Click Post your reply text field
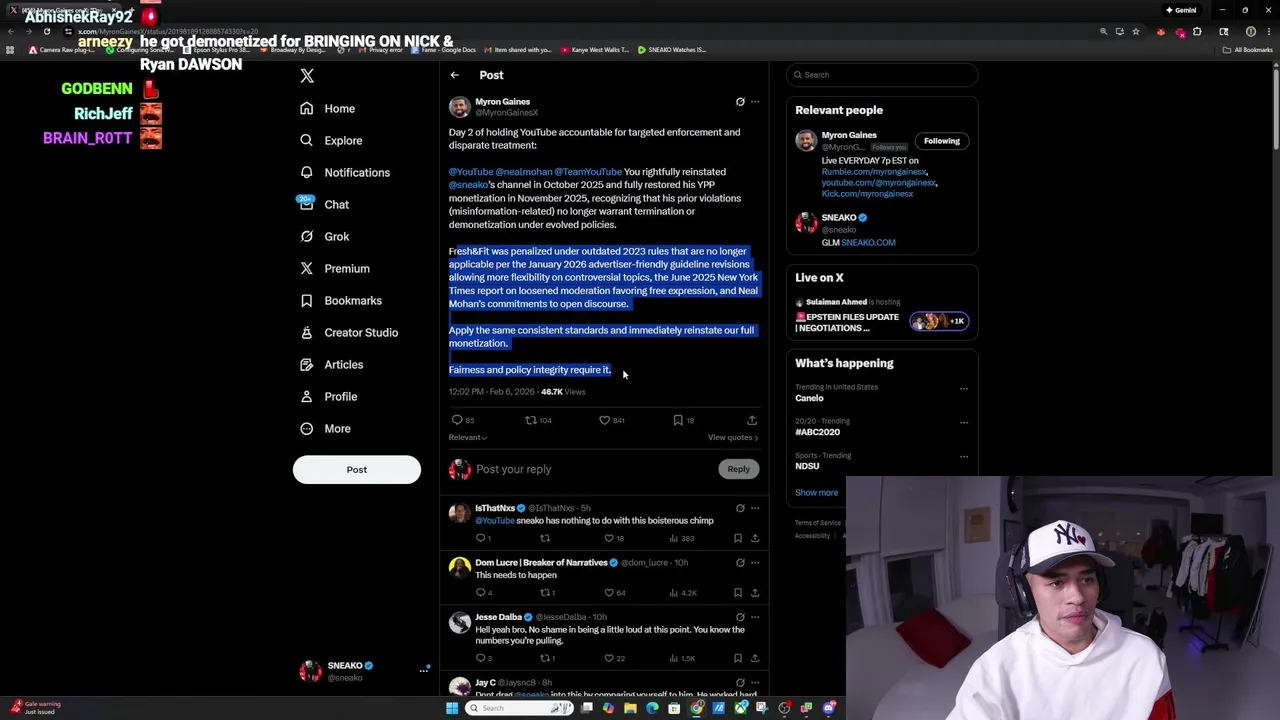 594,469
